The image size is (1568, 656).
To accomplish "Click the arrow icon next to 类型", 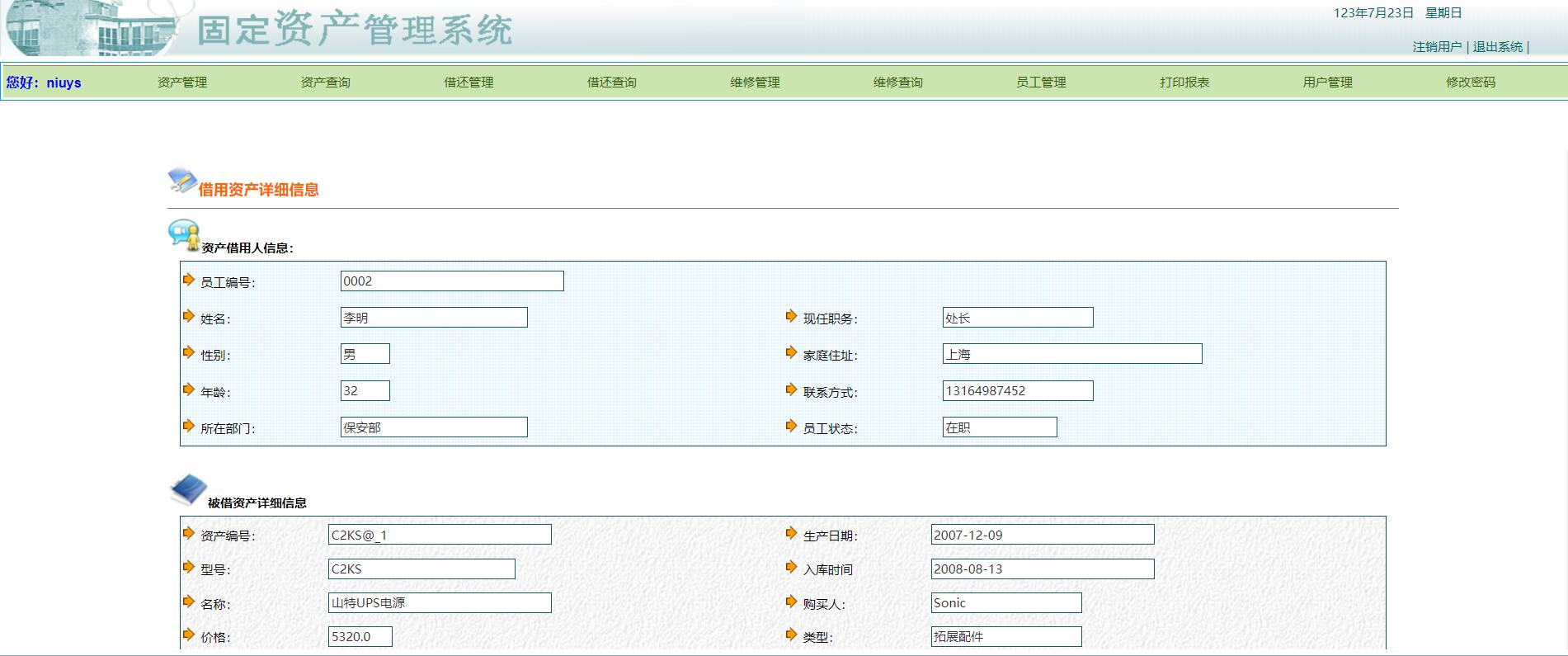I will pyautogui.click(x=792, y=635).
